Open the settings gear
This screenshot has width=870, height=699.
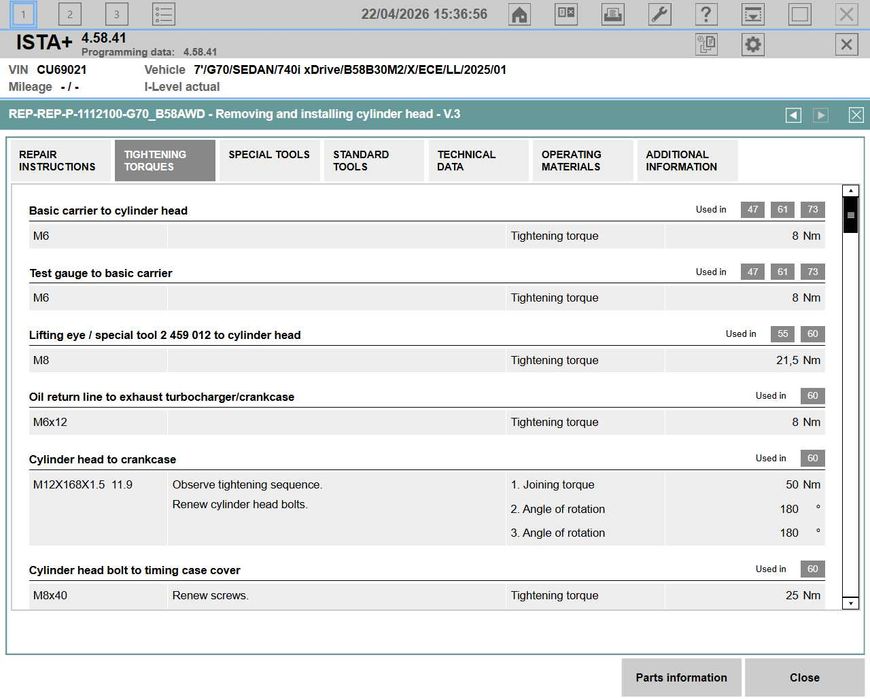tap(753, 44)
